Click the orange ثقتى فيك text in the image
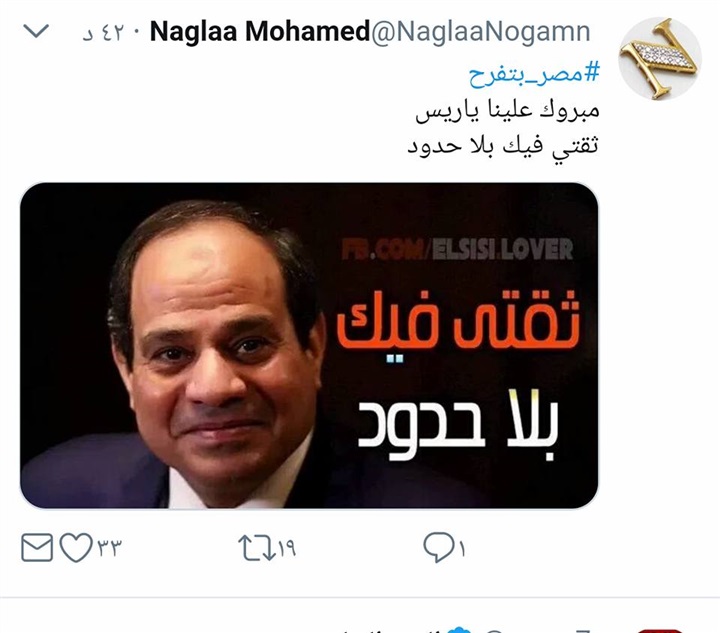The image size is (720, 633). point(458,320)
